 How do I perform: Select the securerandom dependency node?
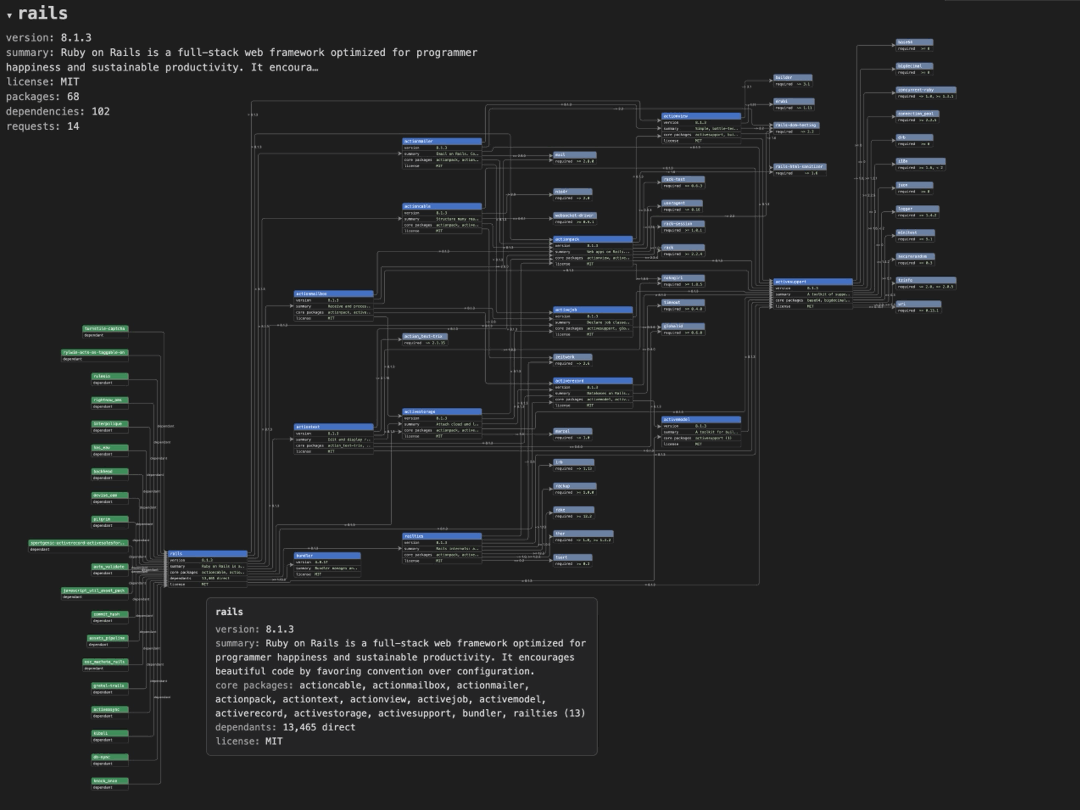[915, 259]
